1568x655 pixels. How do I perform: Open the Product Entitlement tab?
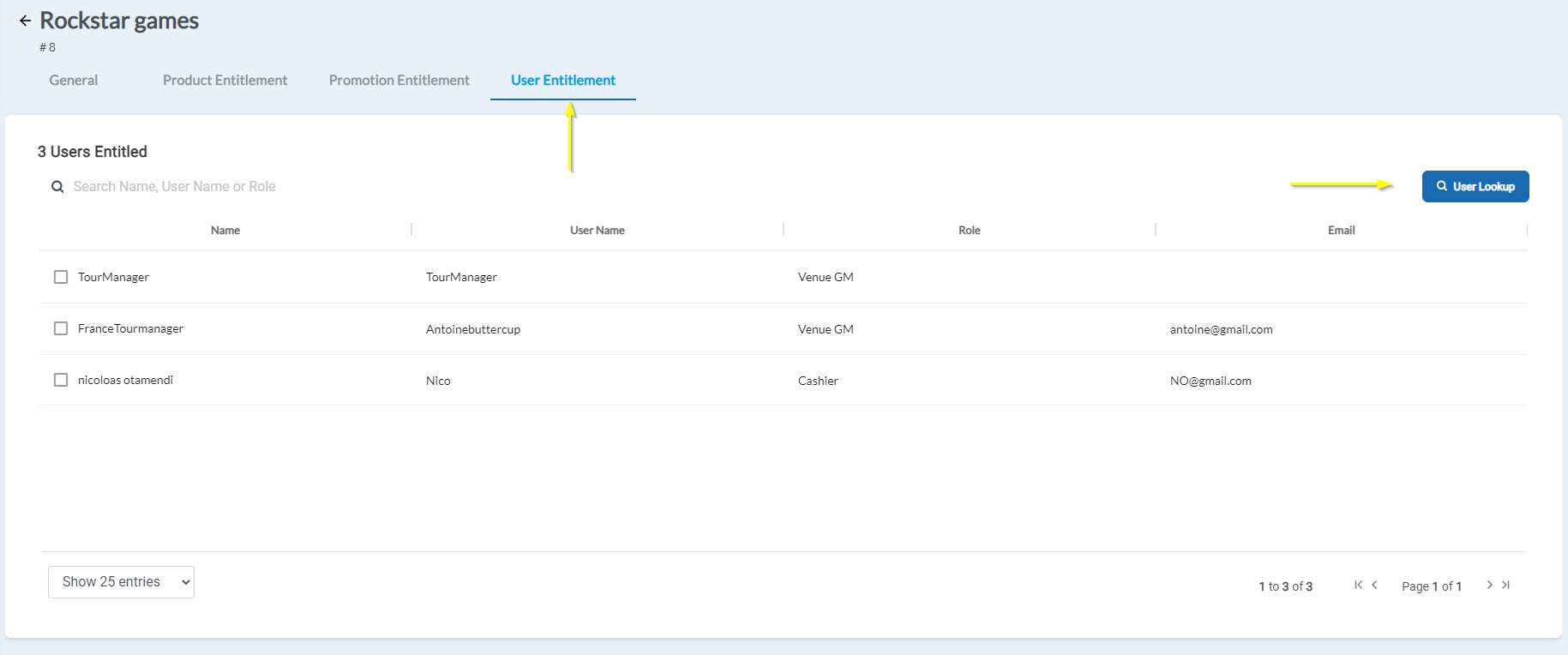[x=225, y=81]
